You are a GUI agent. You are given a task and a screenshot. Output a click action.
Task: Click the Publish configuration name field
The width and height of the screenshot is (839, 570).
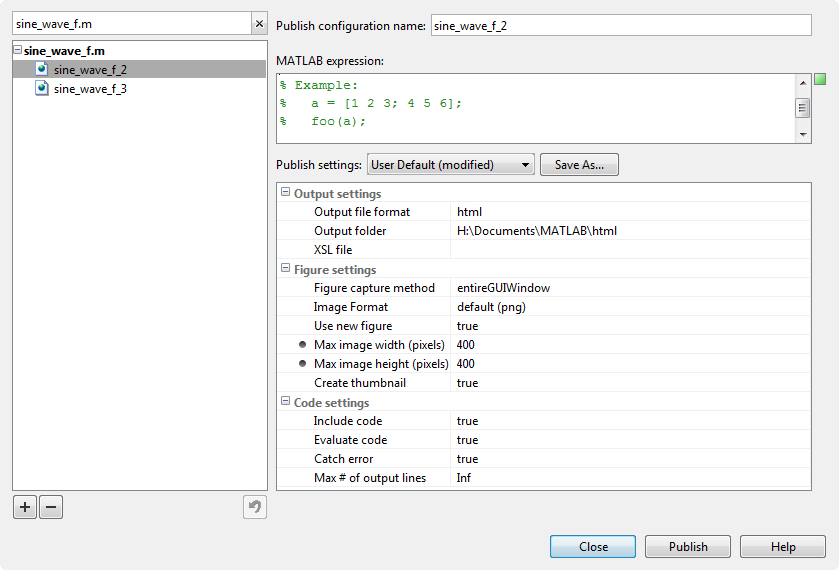coord(621,25)
